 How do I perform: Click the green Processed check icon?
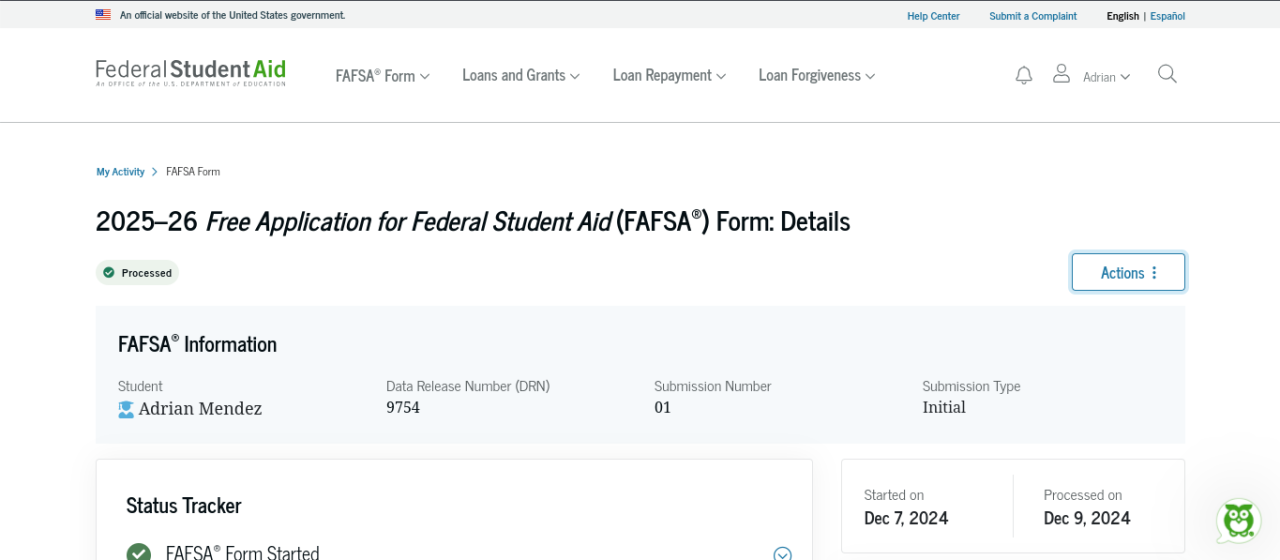pos(109,272)
